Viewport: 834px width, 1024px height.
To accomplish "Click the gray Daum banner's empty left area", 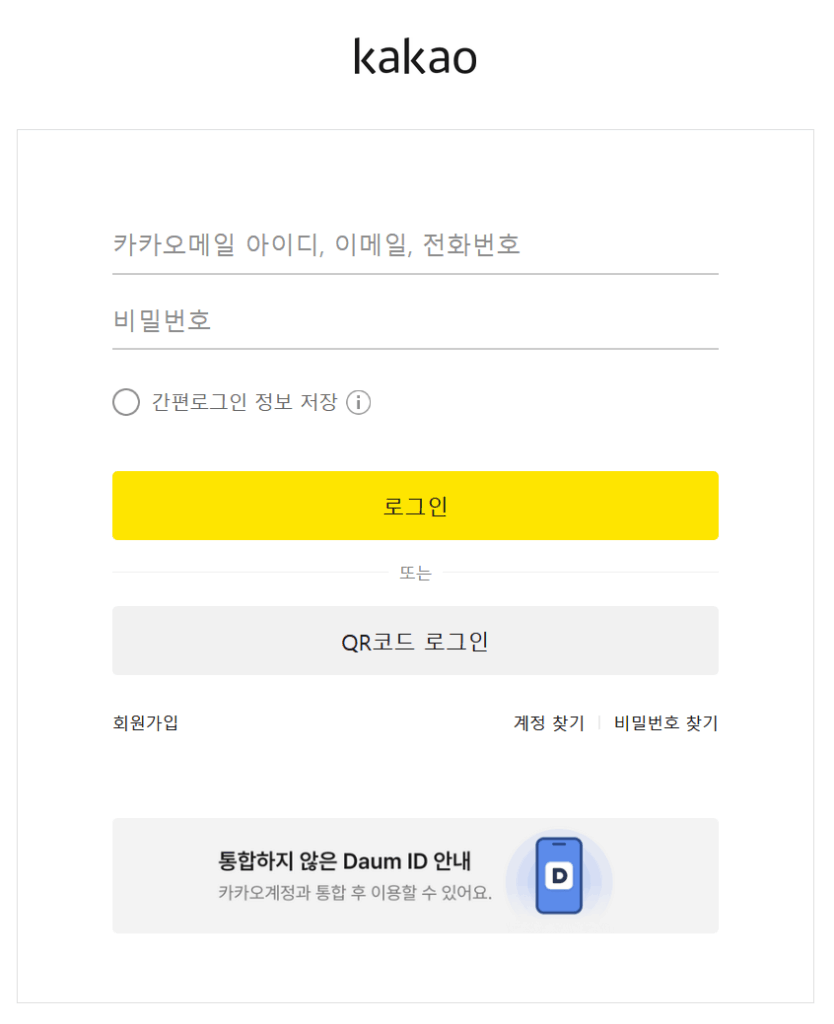I will (160, 876).
